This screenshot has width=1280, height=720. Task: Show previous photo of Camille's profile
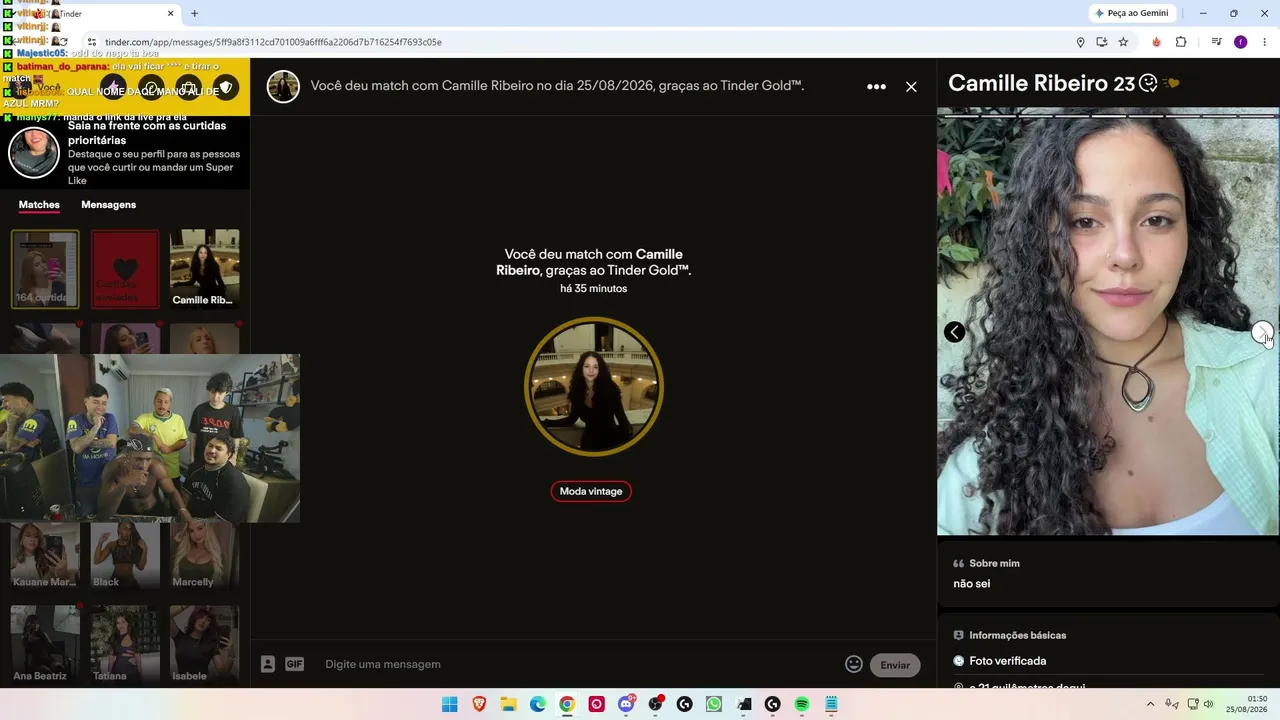click(x=955, y=332)
